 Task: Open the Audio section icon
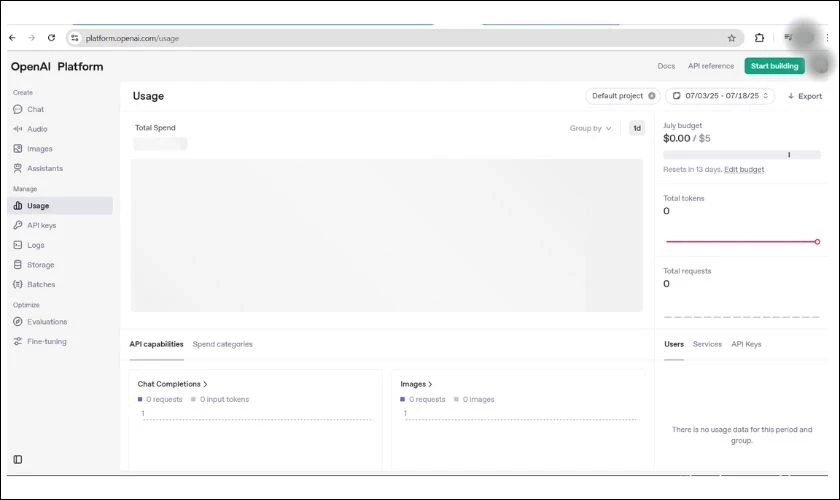[x=18, y=129]
